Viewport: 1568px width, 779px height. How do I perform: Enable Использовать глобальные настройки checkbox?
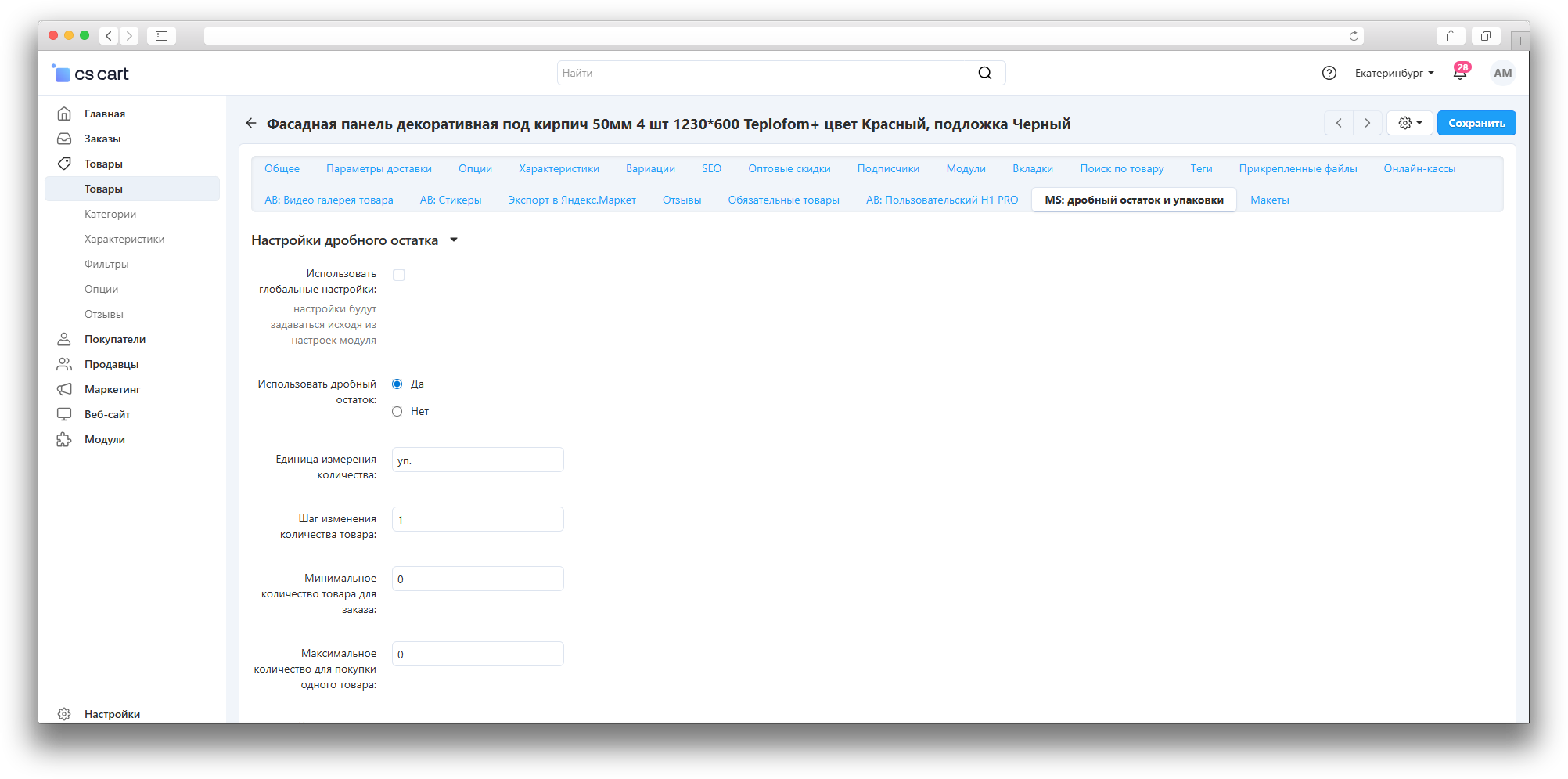pos(399,275)
